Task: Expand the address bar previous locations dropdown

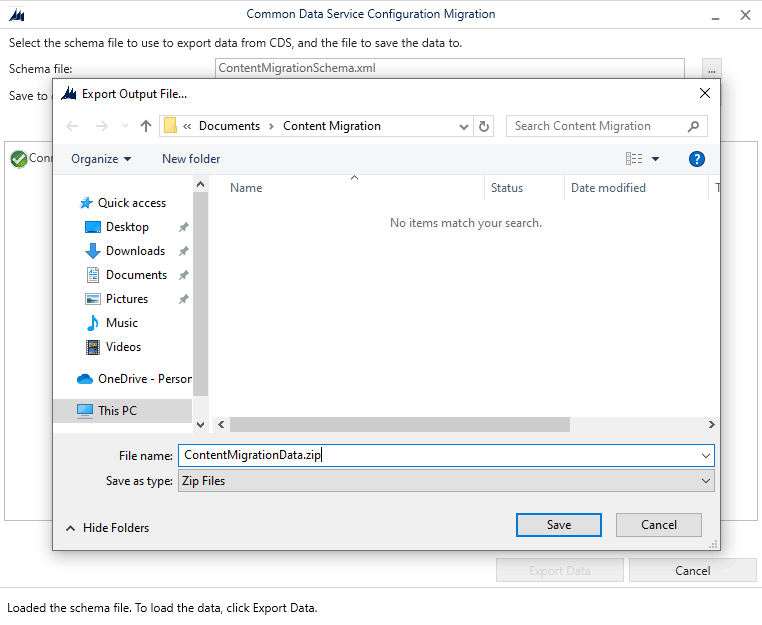Action: pyautogui.click(x=464, y=126)
